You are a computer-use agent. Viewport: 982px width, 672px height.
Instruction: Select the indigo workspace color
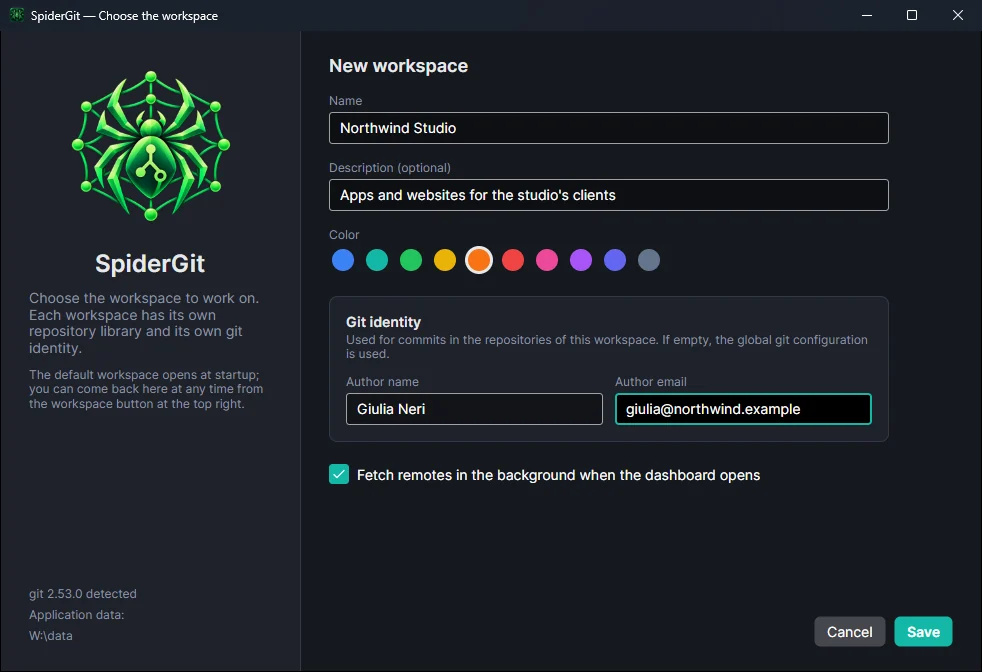pyautogui.click(x=615, y=260)
